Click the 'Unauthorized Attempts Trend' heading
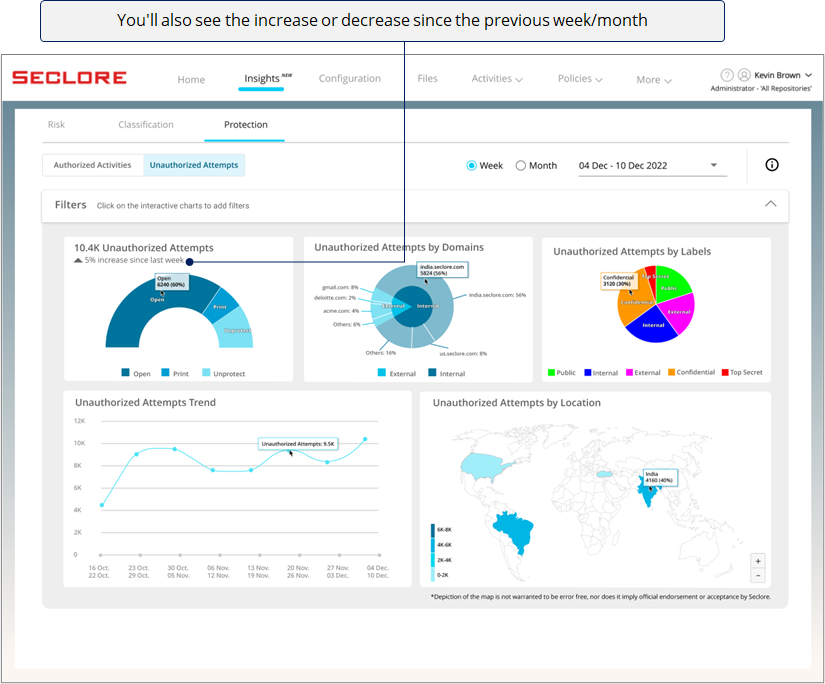 point(145,403)
